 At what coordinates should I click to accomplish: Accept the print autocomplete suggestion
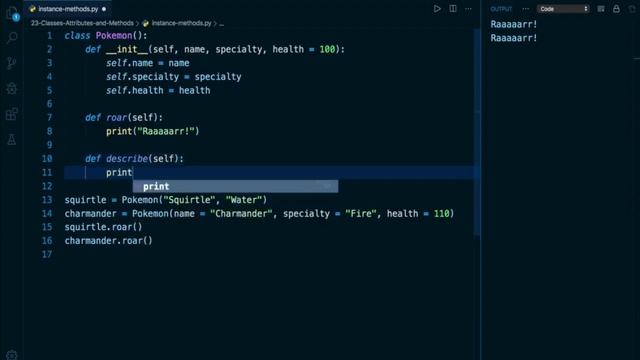[235, 186]
